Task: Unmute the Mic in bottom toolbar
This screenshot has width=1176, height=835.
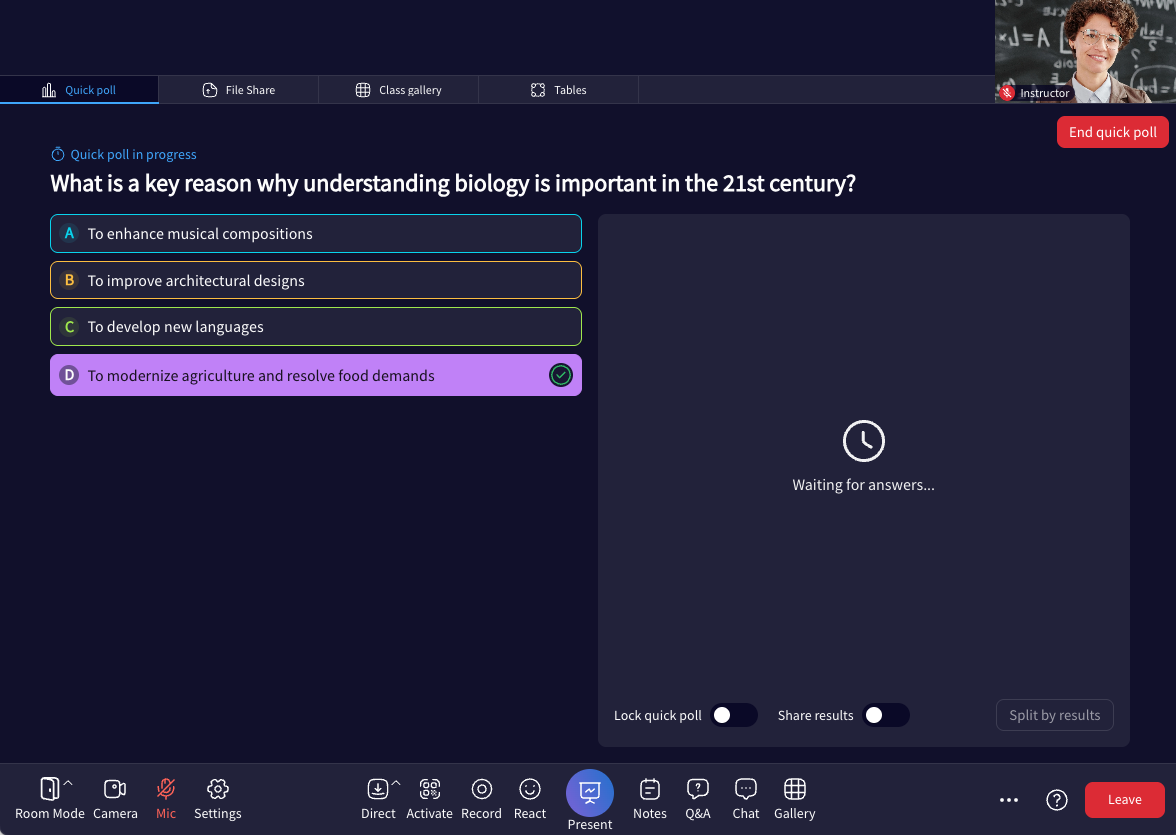Action: pos(166,790)
